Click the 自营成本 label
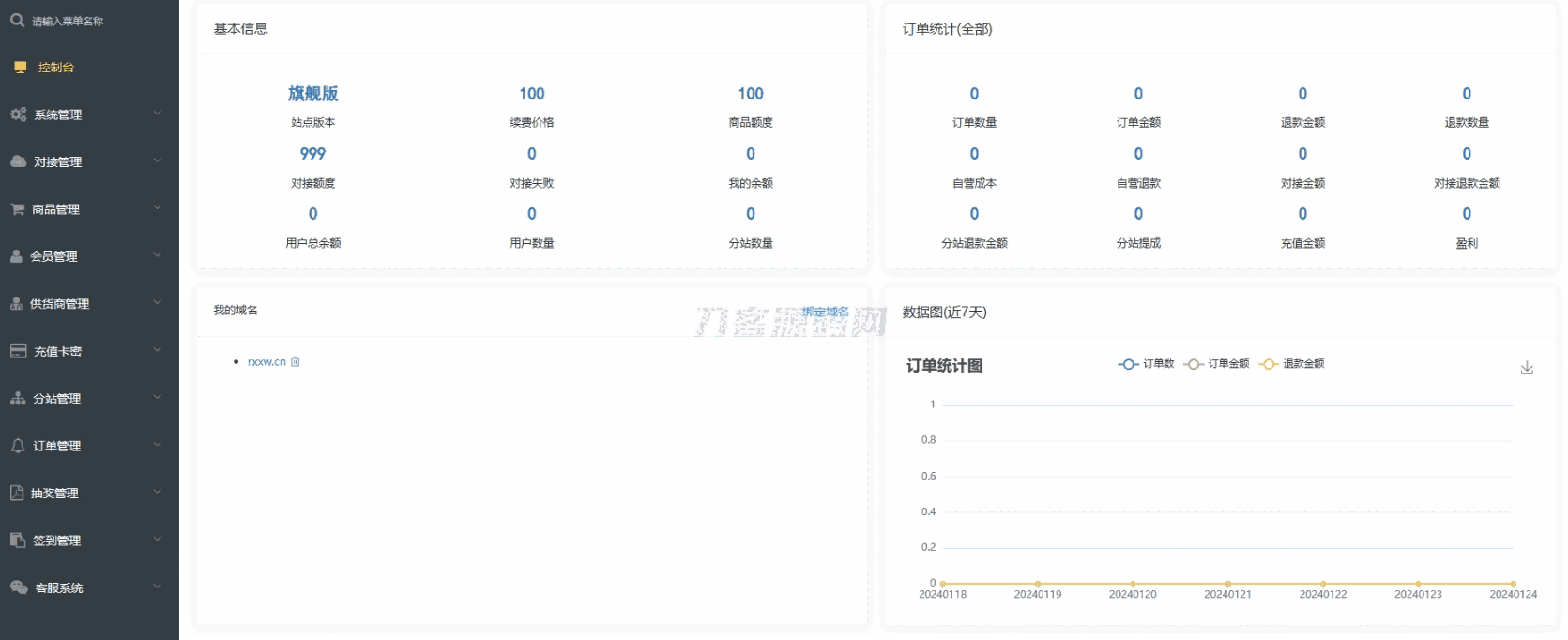 (x=974, y=183)
